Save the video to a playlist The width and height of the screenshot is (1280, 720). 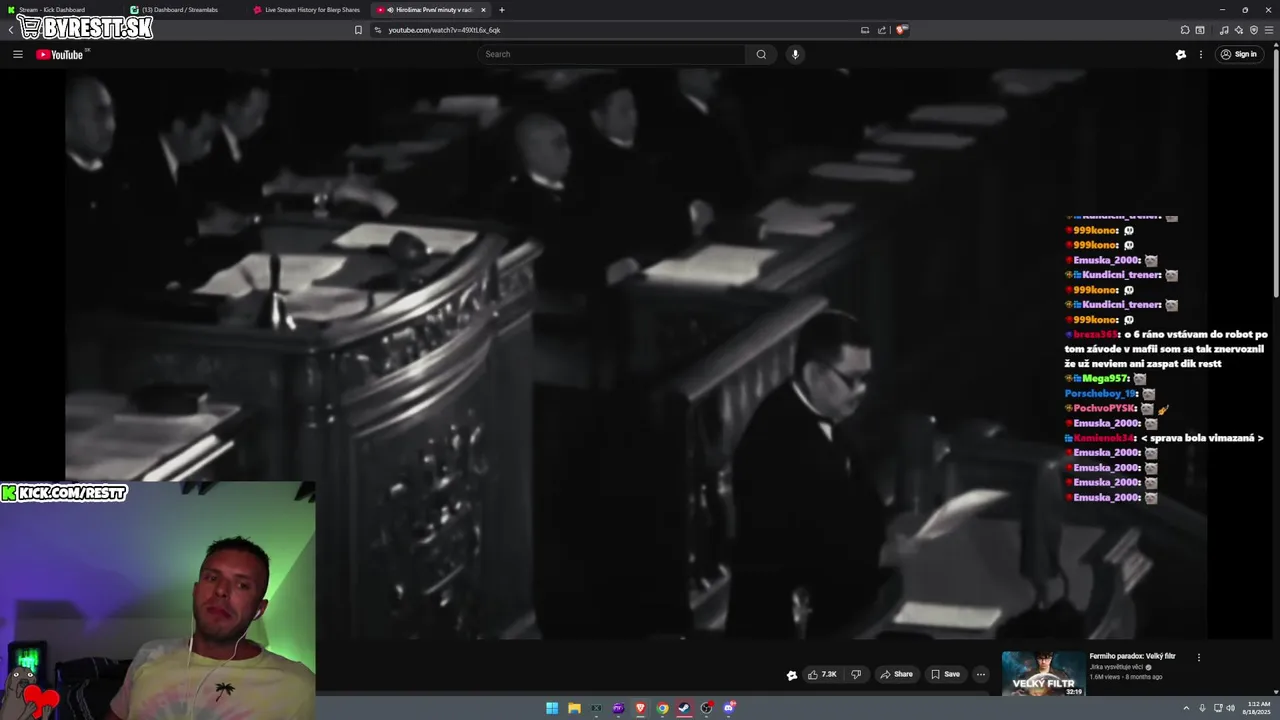[945, 674]
